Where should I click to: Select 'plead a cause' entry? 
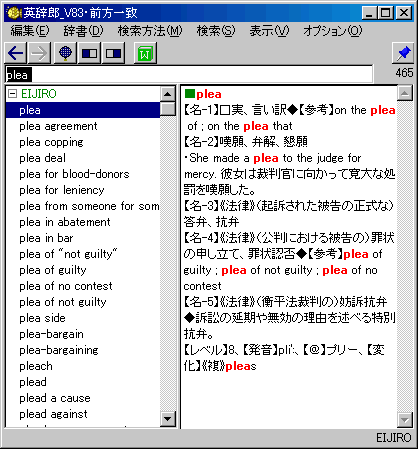pos(55,398)
